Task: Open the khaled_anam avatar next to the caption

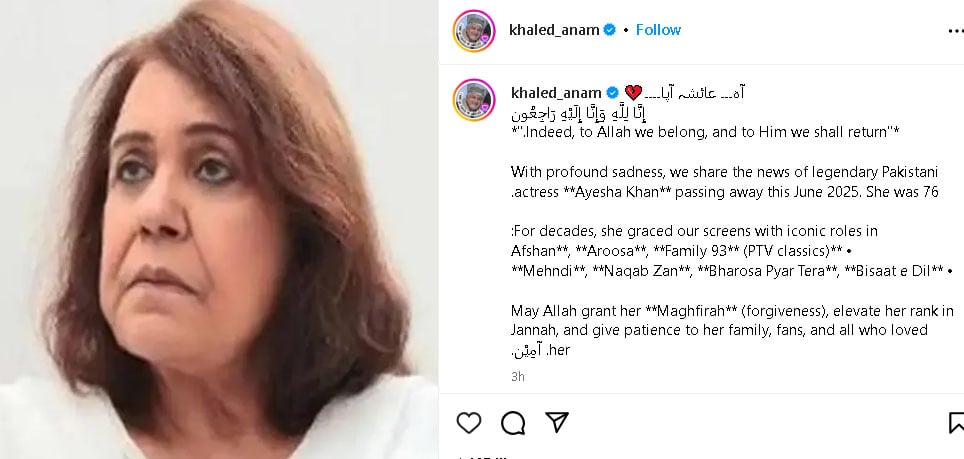Action: (x=474, y=100)
